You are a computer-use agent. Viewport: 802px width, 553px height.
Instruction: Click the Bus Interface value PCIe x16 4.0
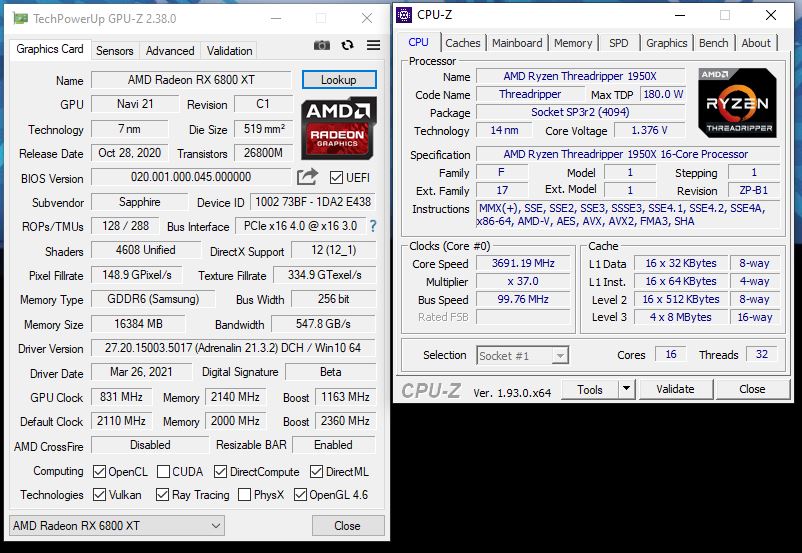[300, 226]
